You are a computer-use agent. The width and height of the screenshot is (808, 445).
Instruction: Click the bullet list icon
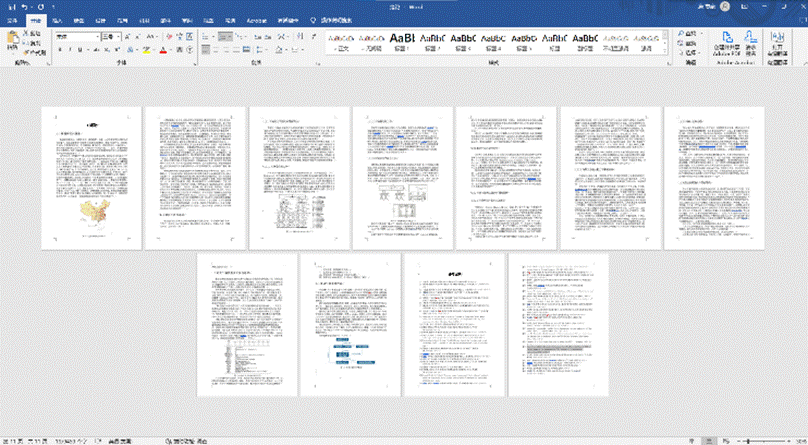(x=204, y=36)
